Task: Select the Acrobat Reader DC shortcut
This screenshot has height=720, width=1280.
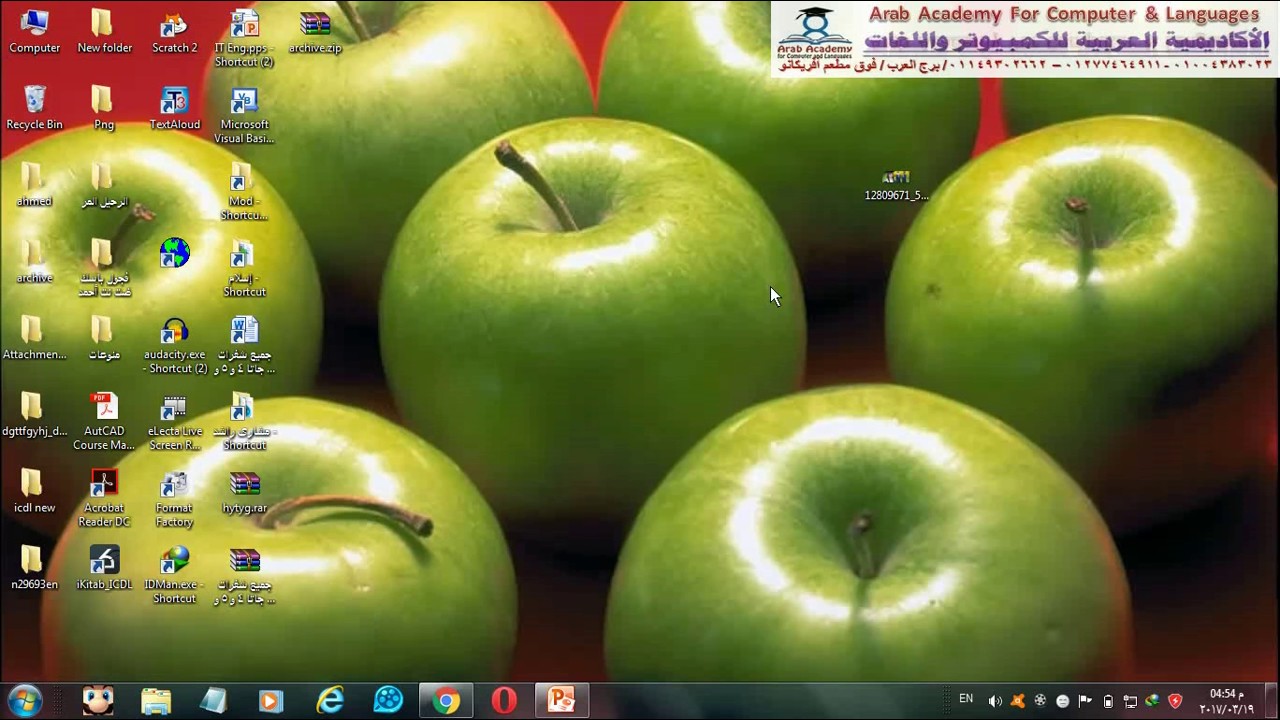Action: click(104, 497)
